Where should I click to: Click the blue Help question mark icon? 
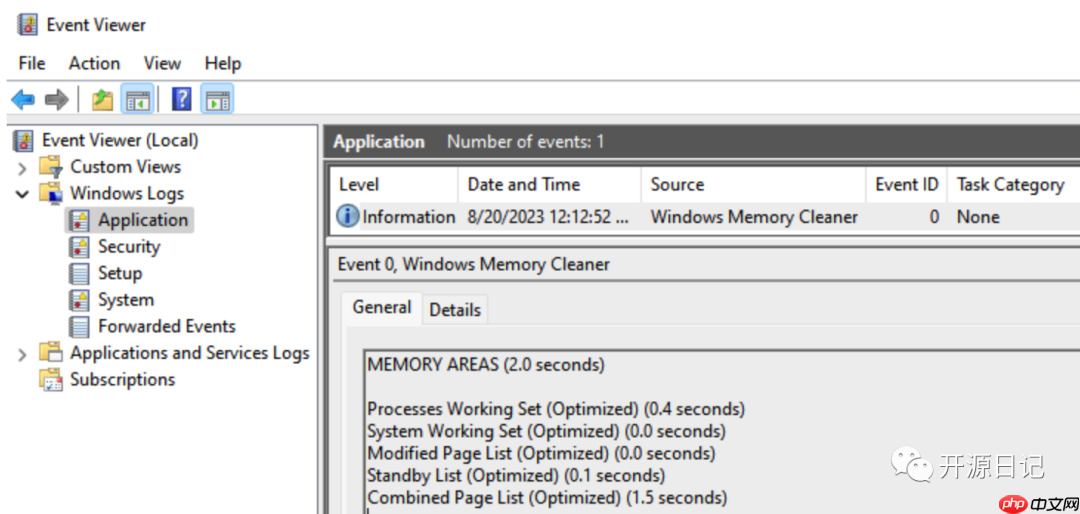tap(181, 100)
